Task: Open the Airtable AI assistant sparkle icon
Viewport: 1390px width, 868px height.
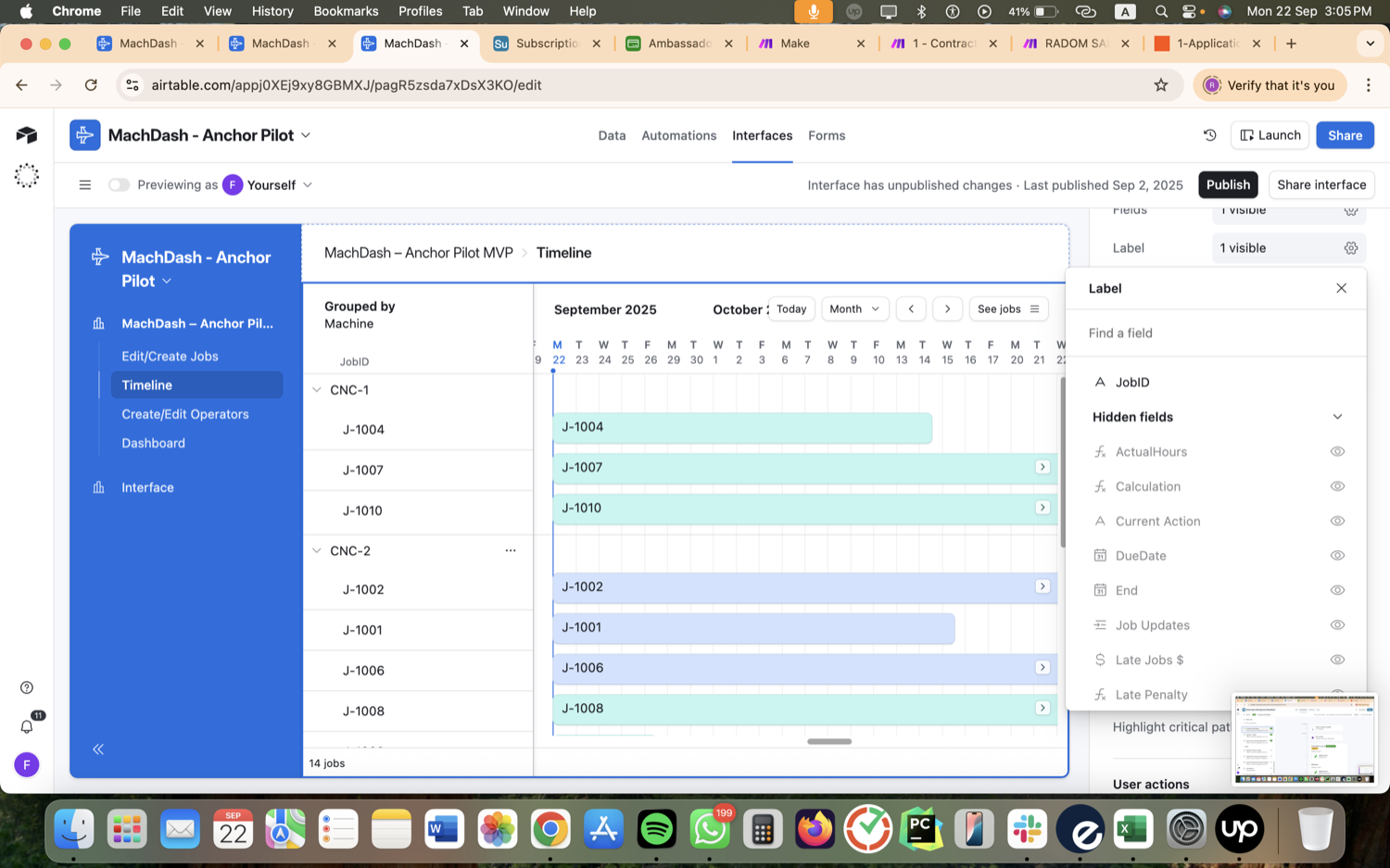Action: coord(27,176)
